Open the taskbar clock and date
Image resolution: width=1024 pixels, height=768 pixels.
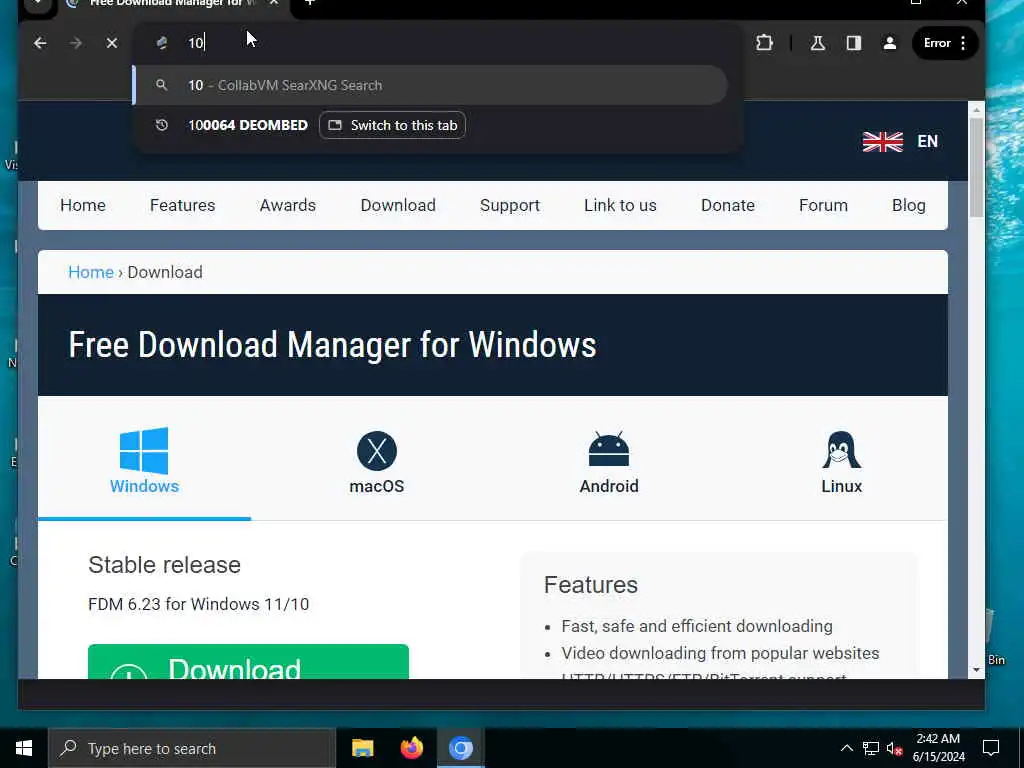point(938,748)
